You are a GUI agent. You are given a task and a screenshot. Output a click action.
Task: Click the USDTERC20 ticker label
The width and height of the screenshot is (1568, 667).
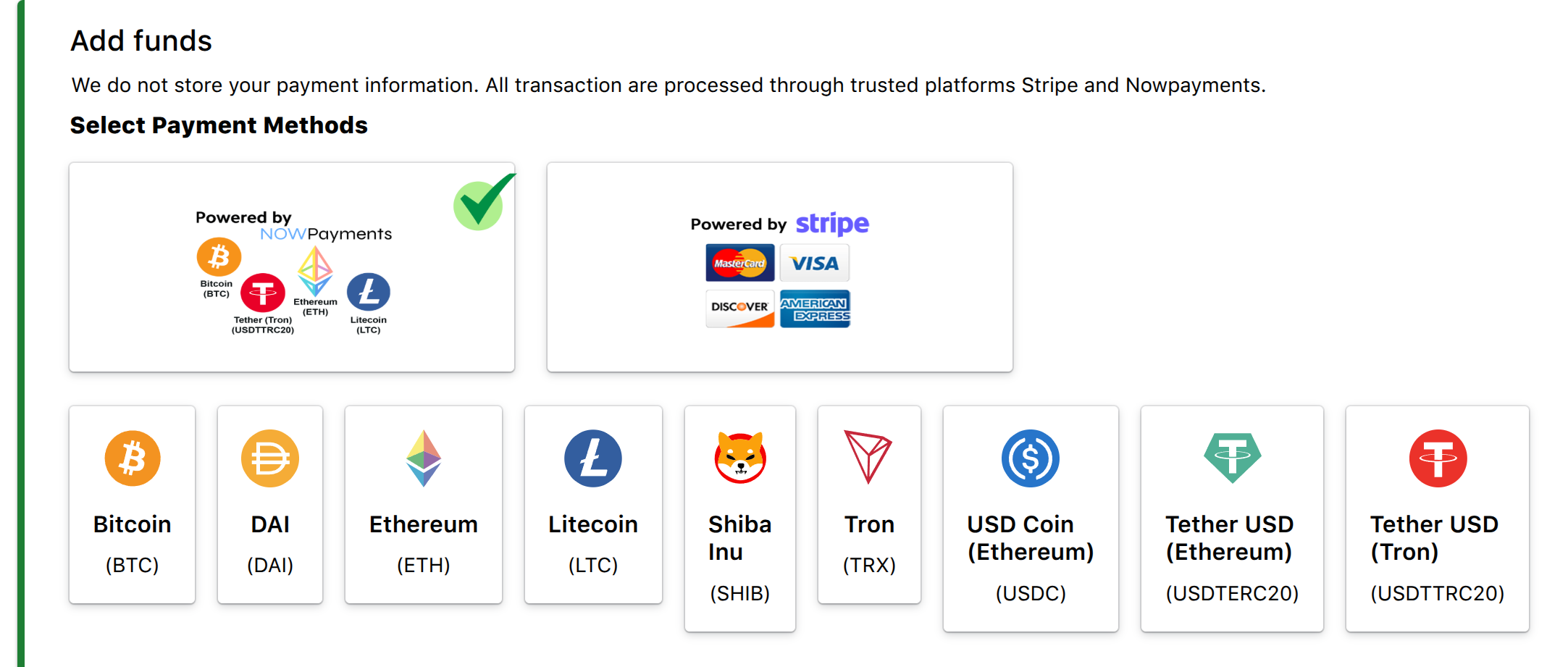[x=1233, y=593]
